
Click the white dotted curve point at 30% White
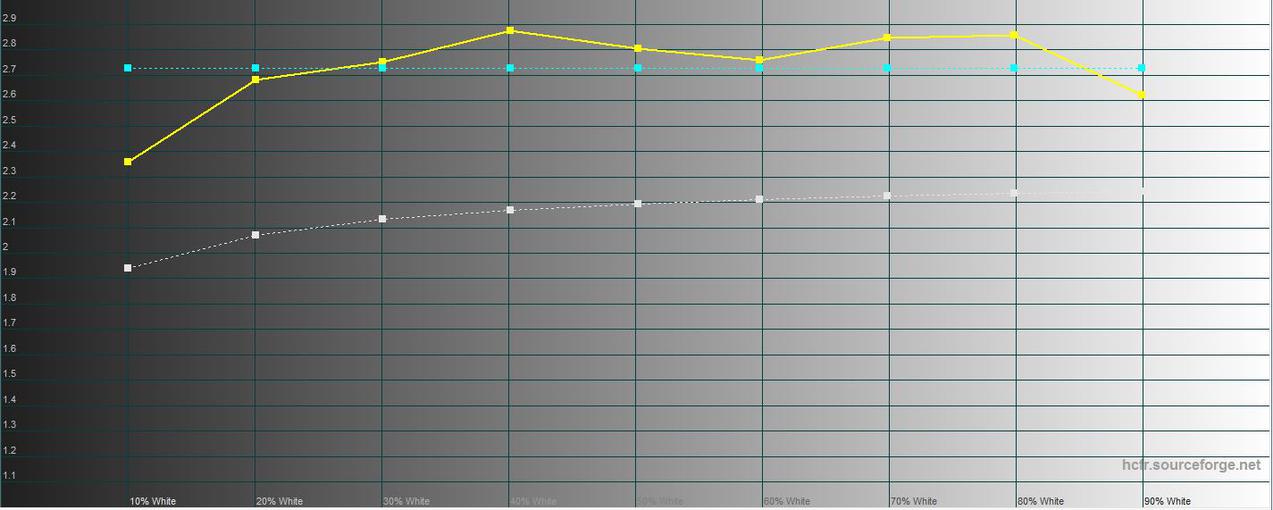point(383,219)
